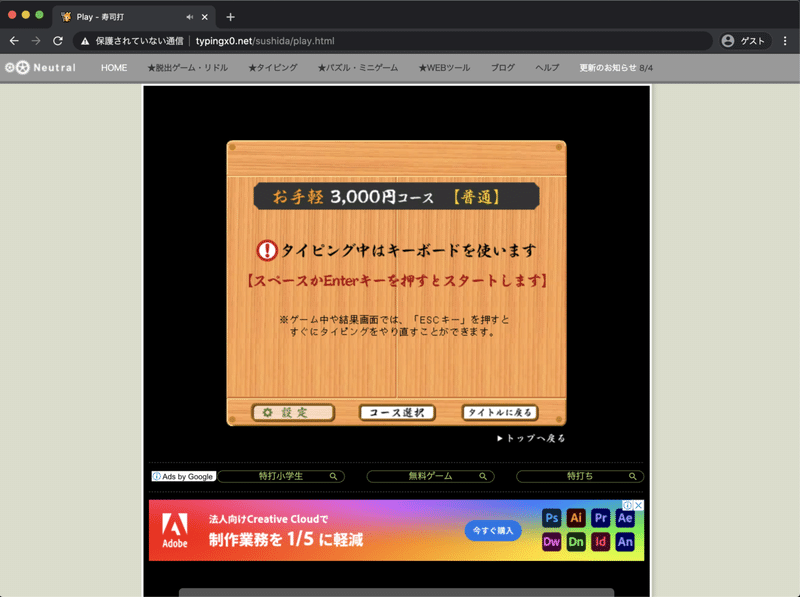Click the Pr icon in ad
Image resolution: width=800 pixels, height=597 pixels.
tap(601, 518)
